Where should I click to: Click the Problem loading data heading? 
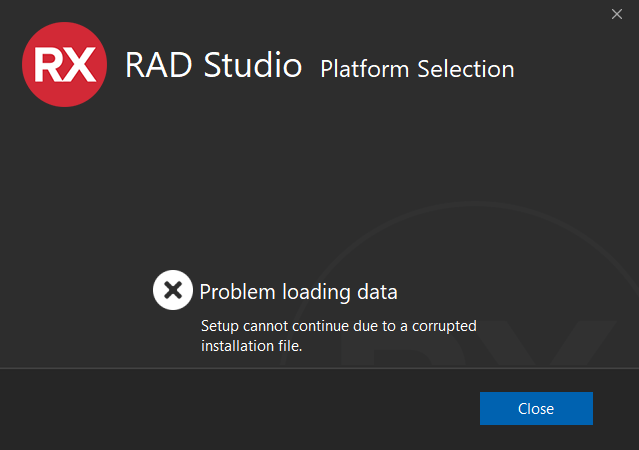coord(298,292)
